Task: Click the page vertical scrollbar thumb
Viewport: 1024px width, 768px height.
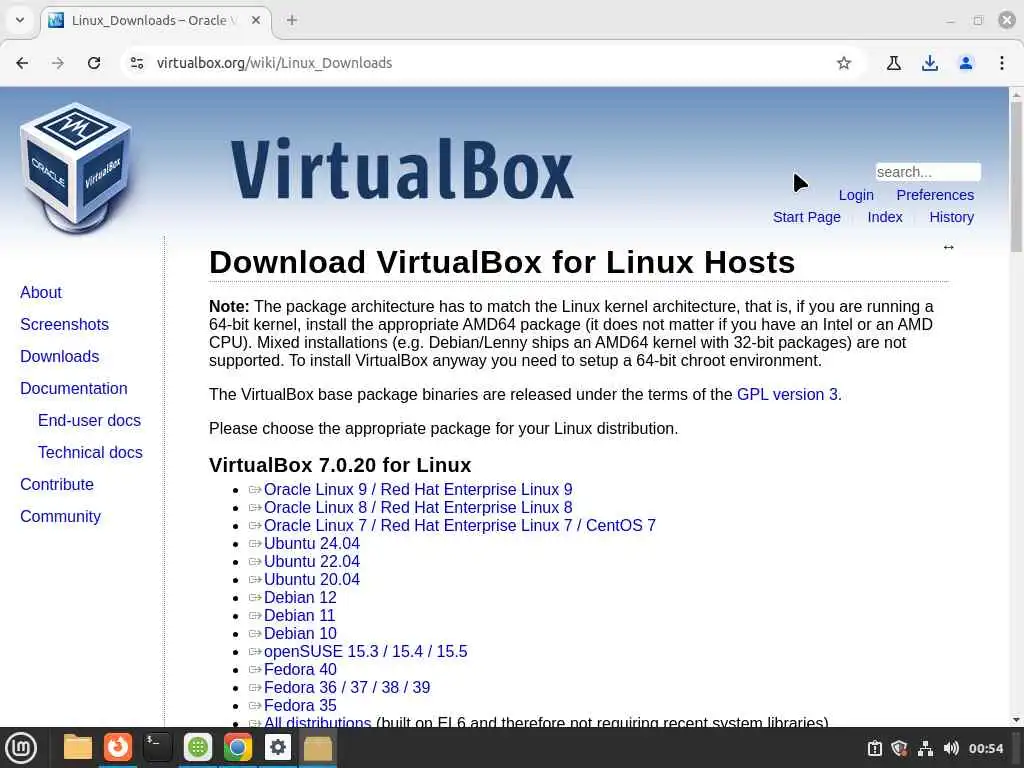Action: (x=1016, y=176)
